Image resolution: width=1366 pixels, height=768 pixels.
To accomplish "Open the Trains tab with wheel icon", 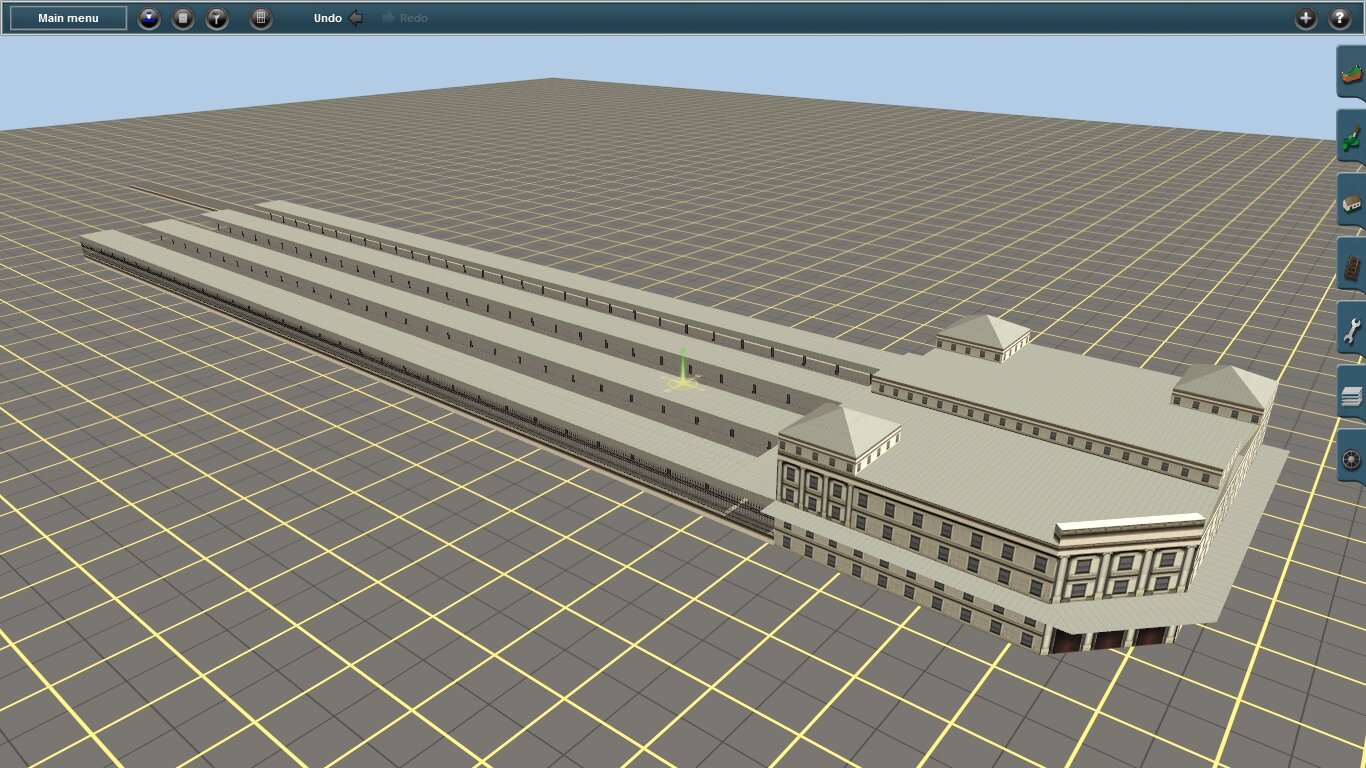I will click(x=1352, y=458).
